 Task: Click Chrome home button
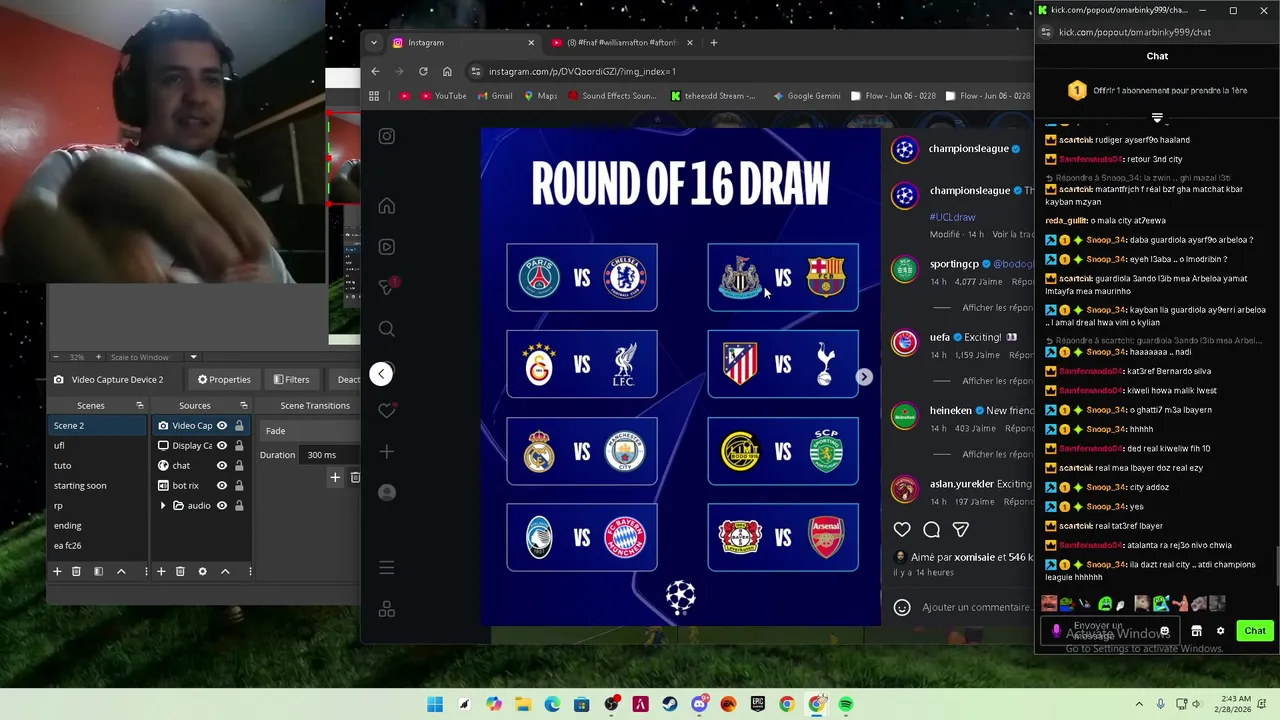coord(447,71)
